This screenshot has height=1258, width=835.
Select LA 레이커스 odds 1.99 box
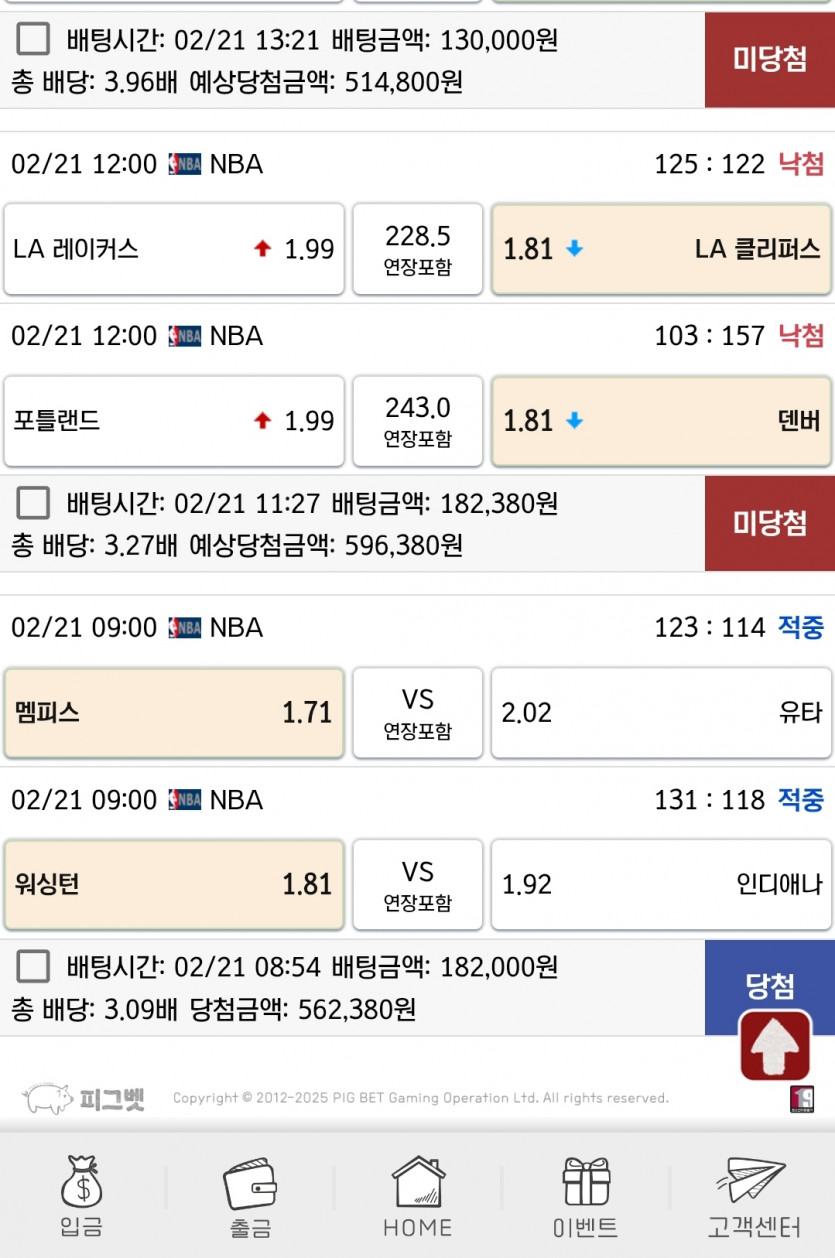[174, 249]
